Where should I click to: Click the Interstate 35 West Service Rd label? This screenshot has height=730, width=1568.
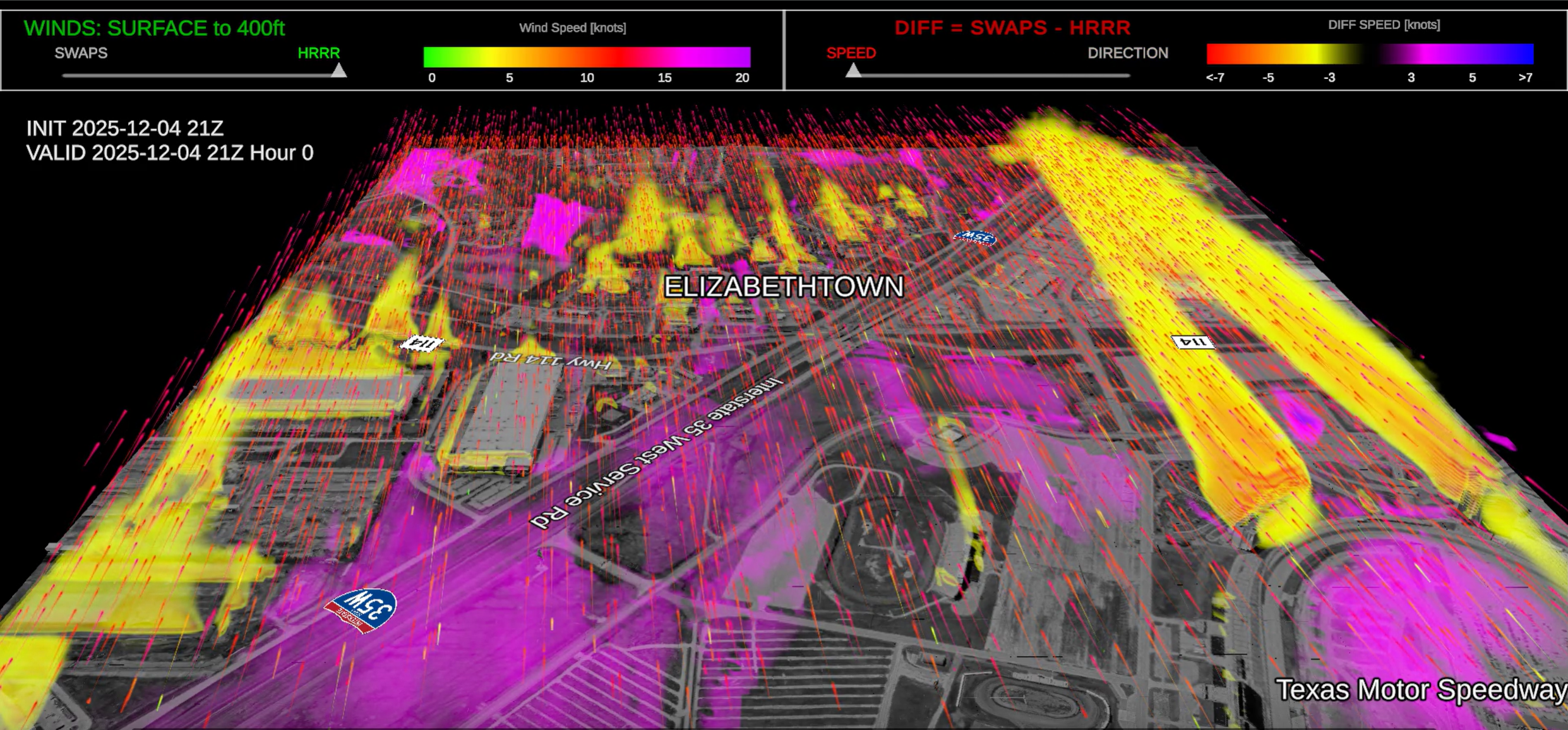(657, 452)
